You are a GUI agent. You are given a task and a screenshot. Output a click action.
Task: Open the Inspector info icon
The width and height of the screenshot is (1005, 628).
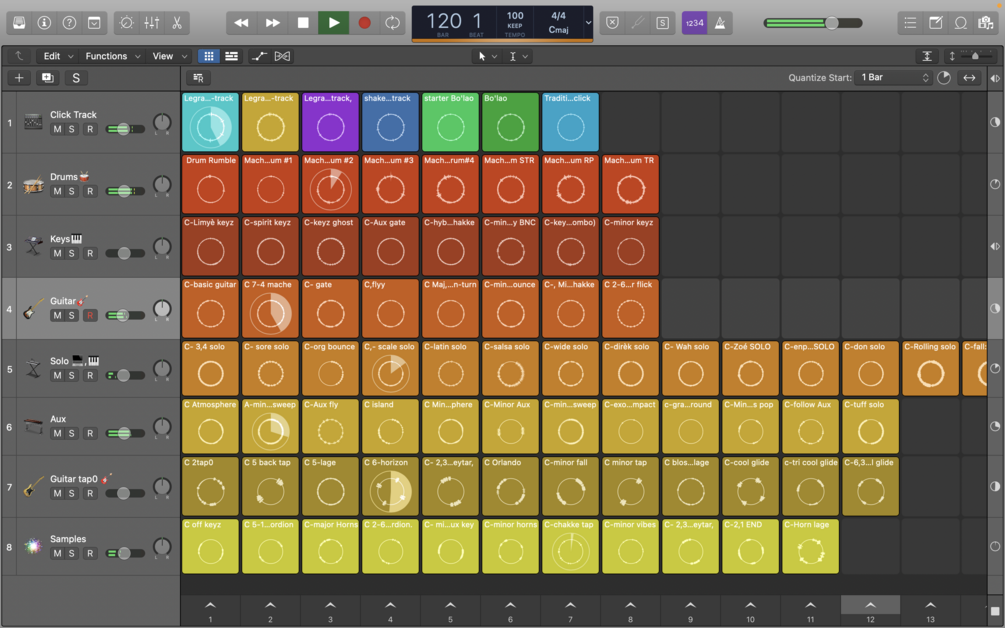click(44, 23)
